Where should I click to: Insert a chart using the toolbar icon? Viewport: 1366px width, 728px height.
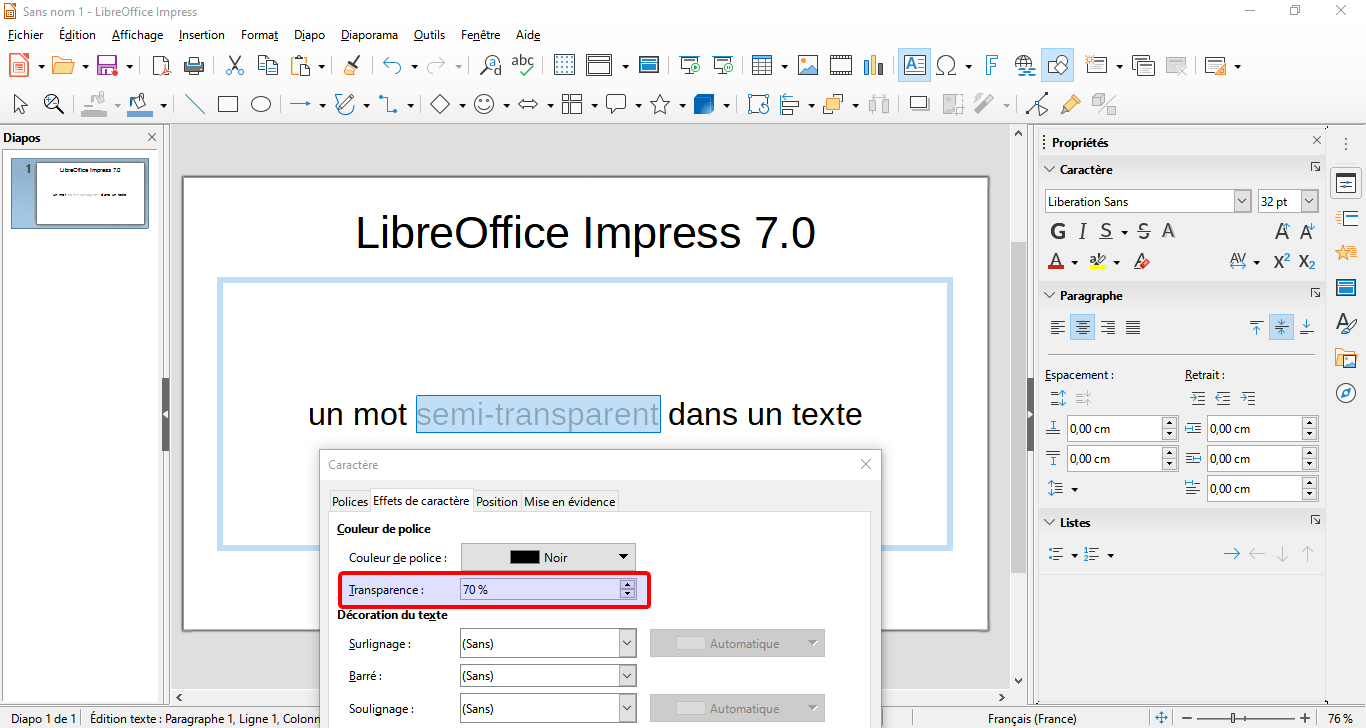(x=873, y=66)
